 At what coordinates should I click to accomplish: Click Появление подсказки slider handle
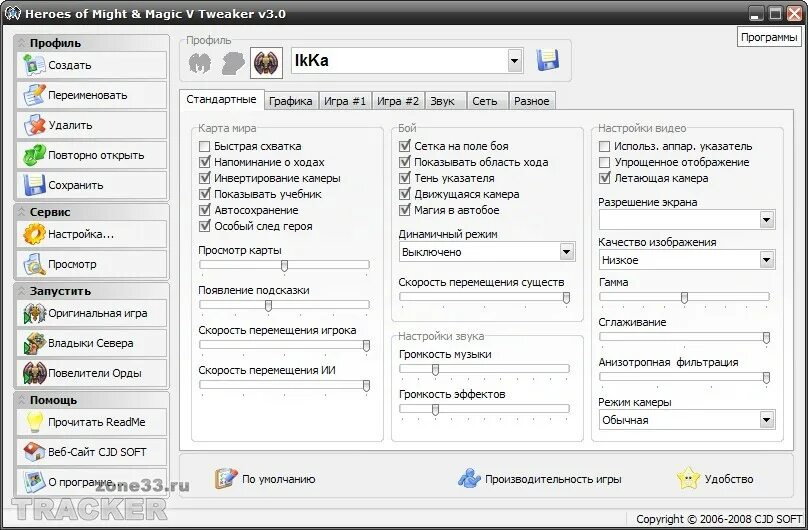point(268,306)
